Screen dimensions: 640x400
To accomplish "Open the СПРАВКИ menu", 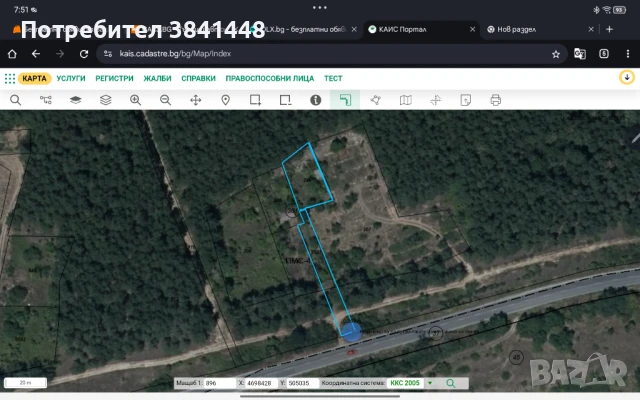I will click(198, 78).
